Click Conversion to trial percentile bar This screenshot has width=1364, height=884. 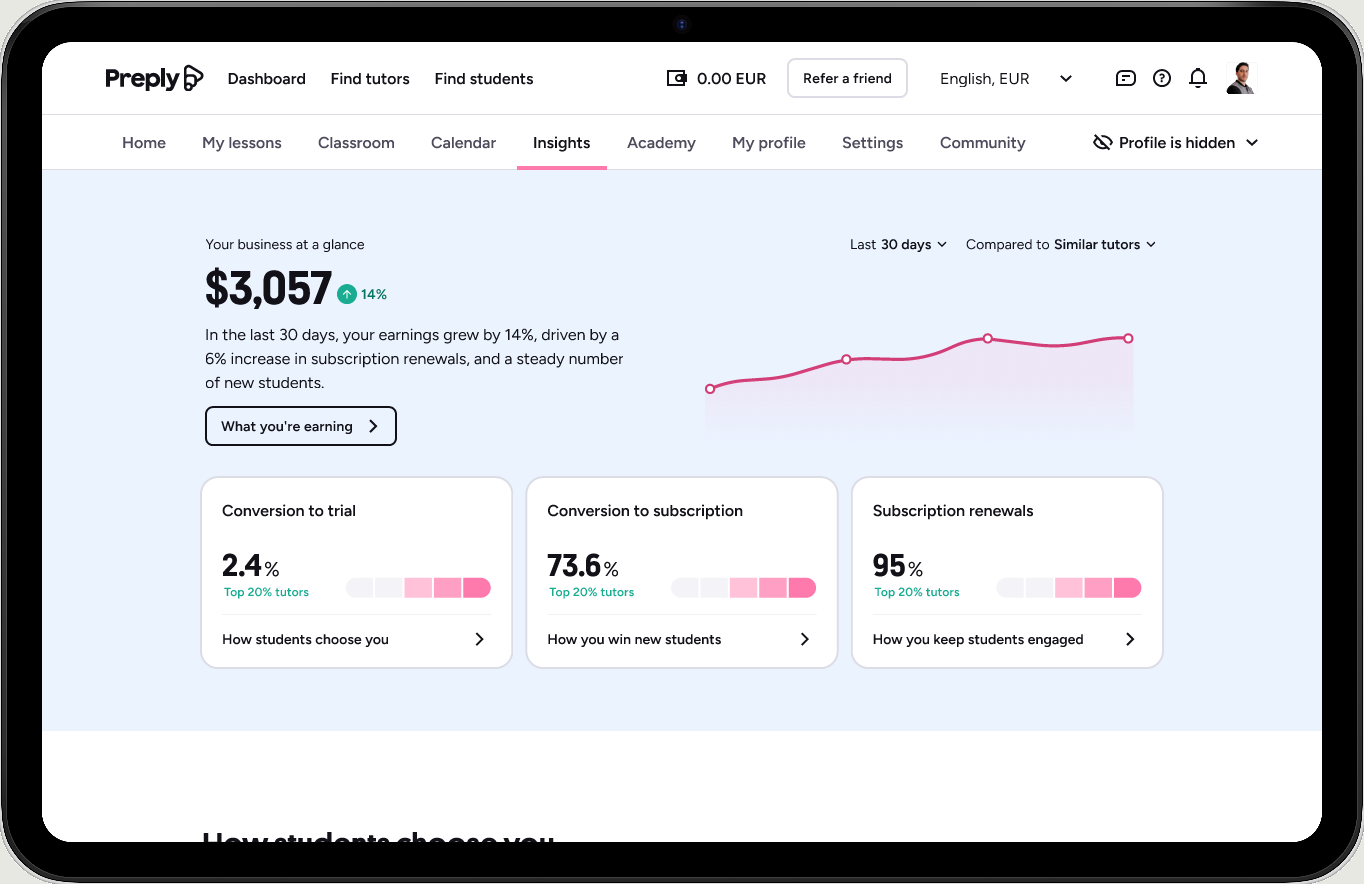(418, 588)
